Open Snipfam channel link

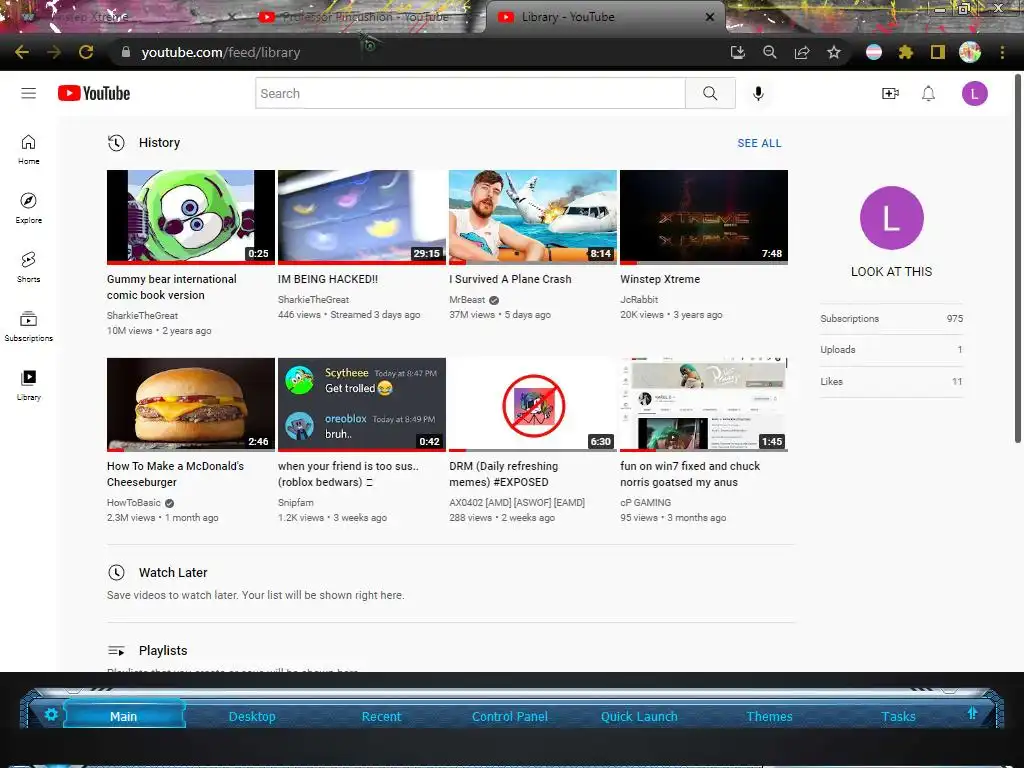click(x=295, y=502)
